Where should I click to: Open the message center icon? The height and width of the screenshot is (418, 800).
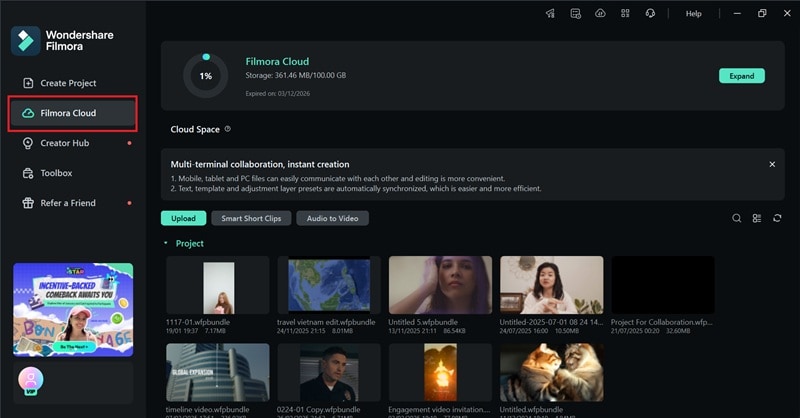pos(576,14)
